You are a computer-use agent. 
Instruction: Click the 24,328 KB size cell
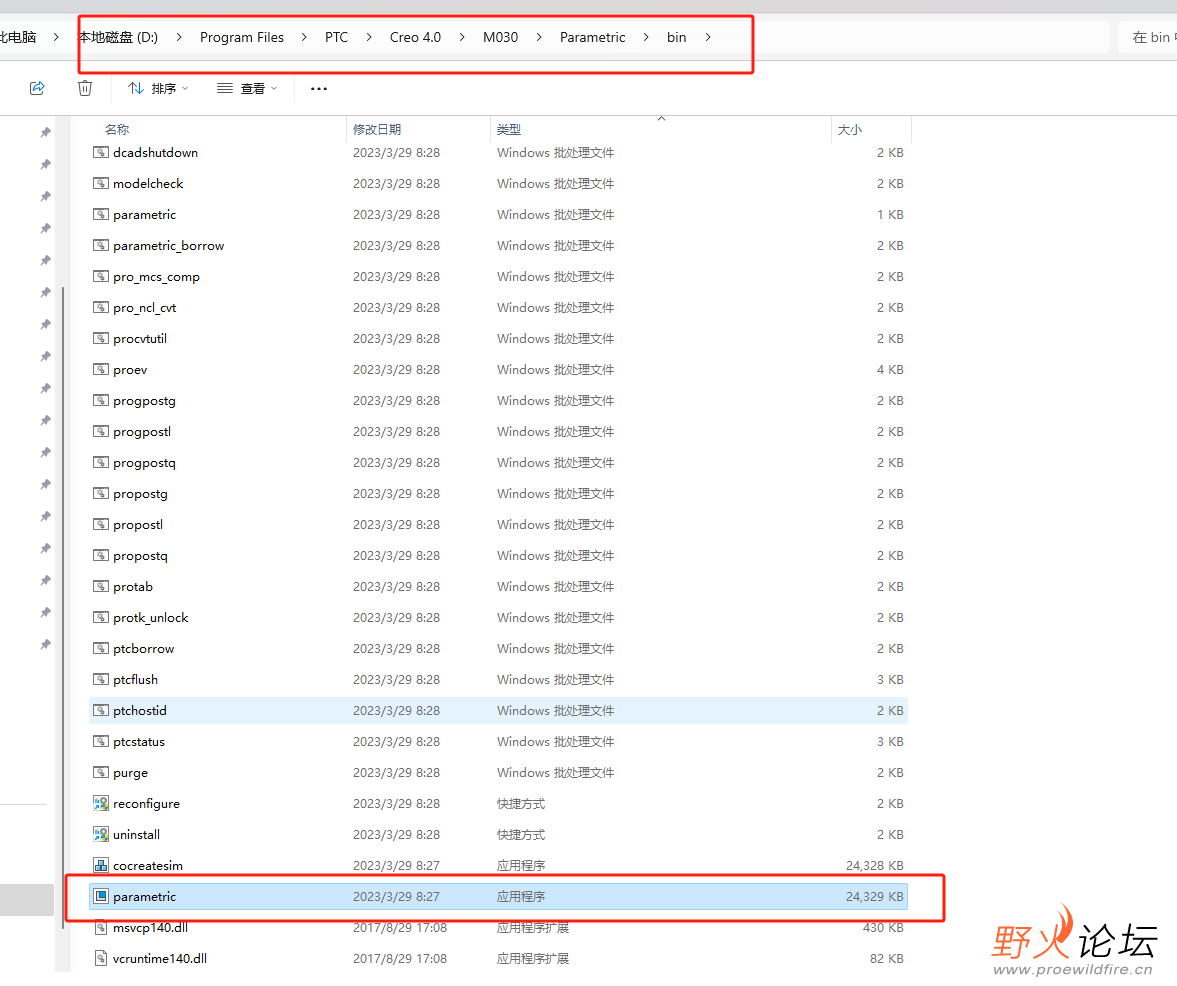[874, 865]
